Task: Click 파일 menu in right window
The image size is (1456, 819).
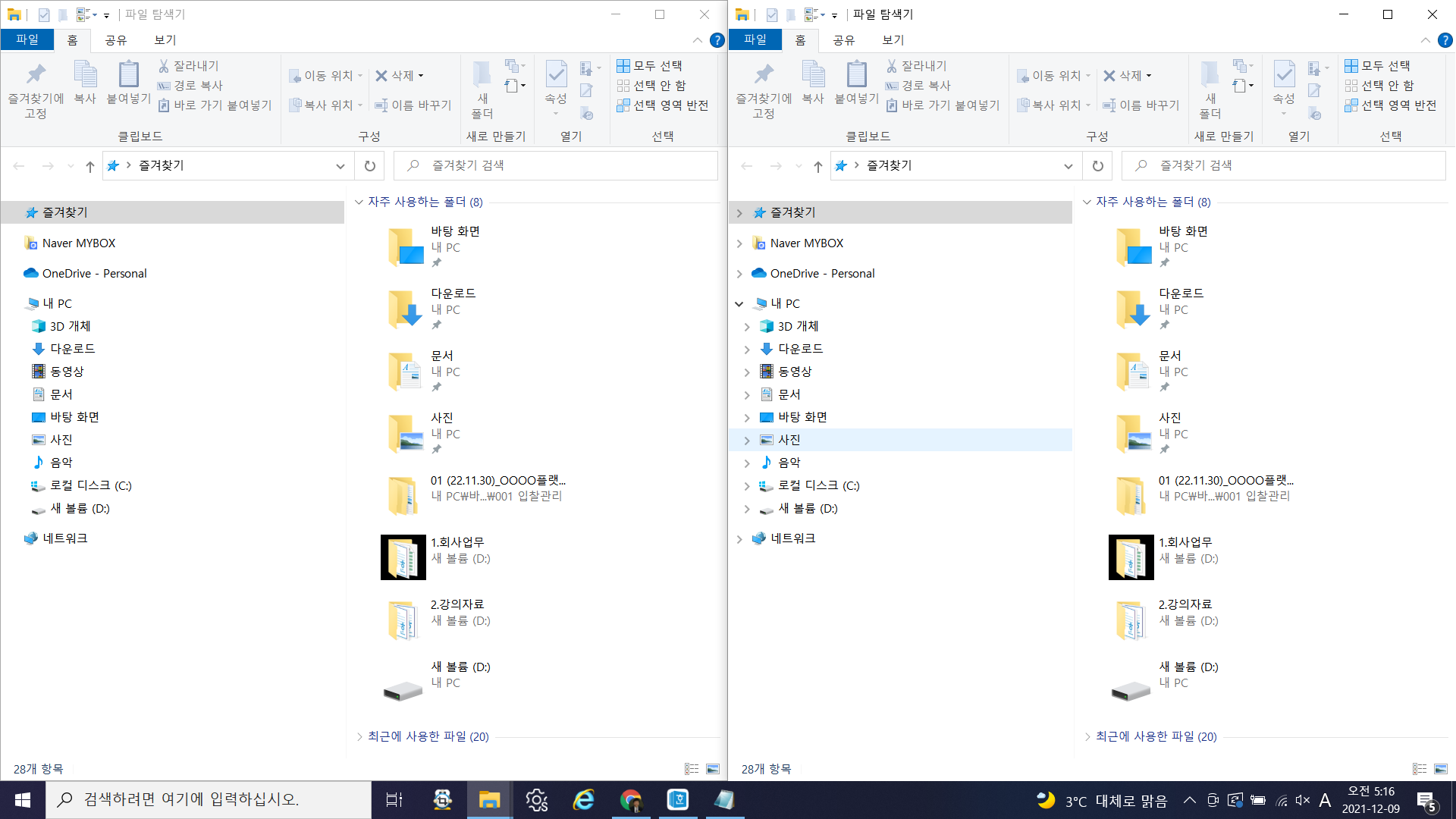Action: tap(755, 40)
